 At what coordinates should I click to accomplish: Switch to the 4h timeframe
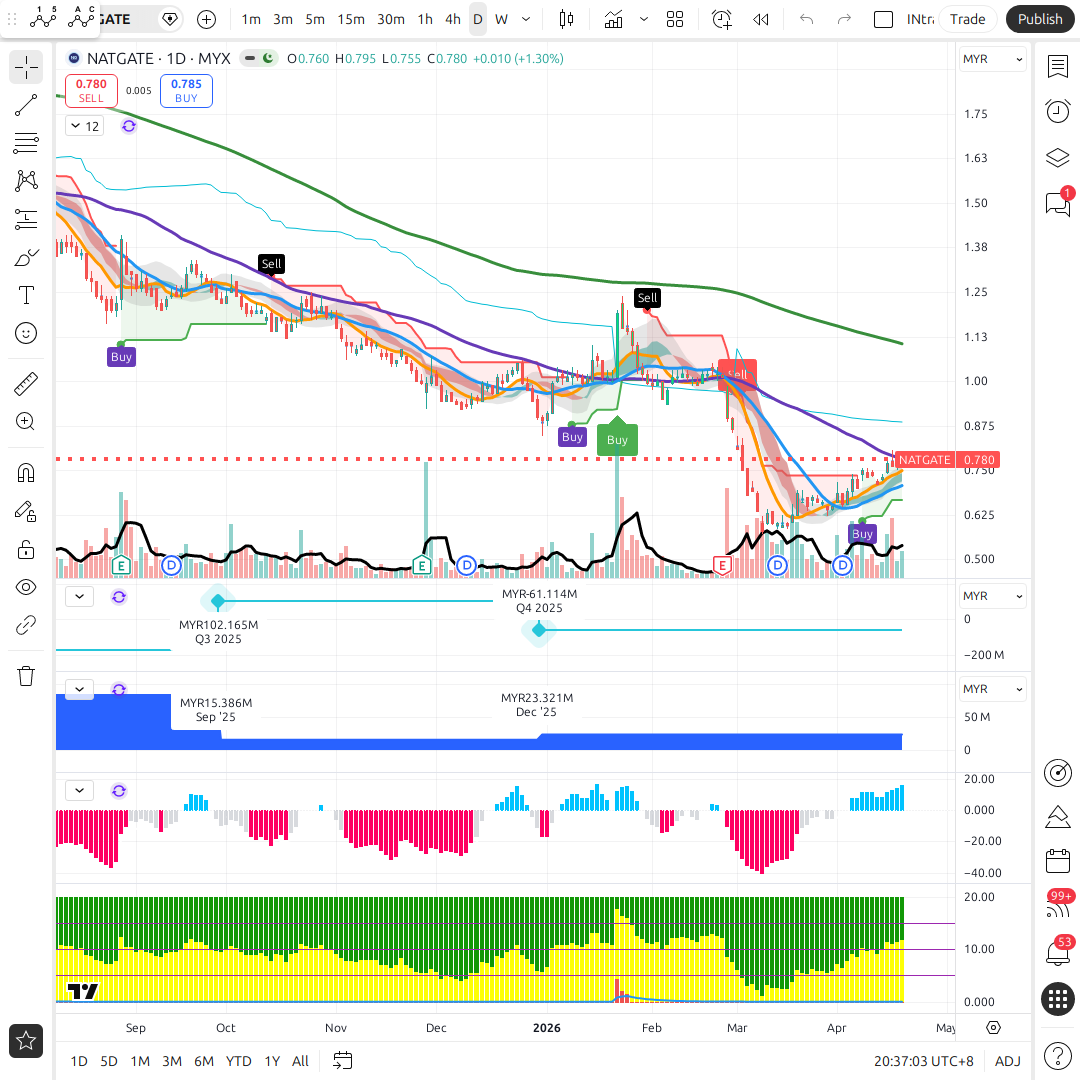tap(453, 19)
